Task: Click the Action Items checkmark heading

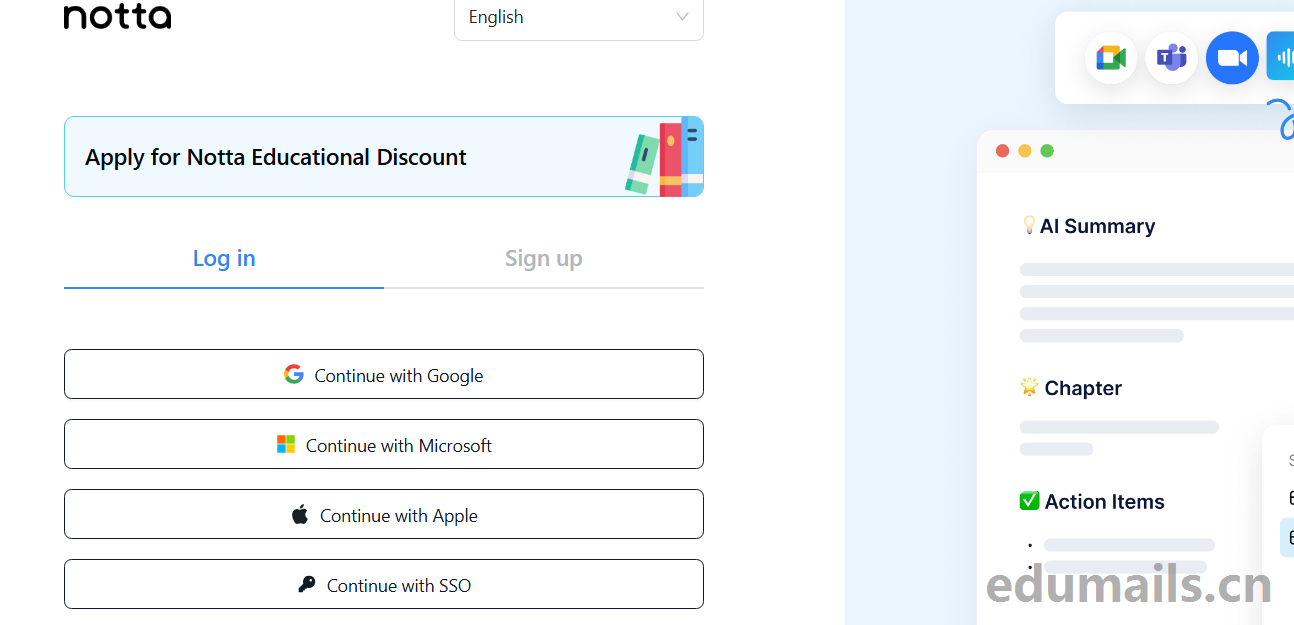Action: click(x=1092, y=501)
